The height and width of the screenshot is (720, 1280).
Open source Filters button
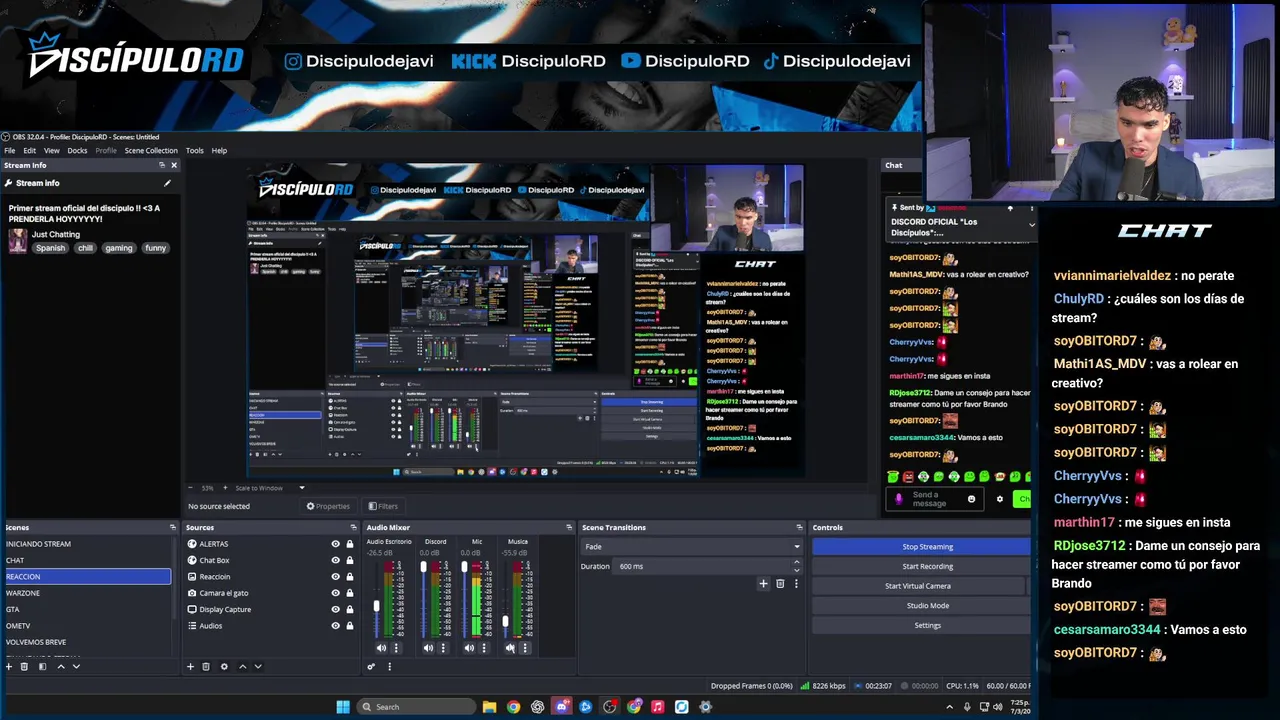(383, 506)
